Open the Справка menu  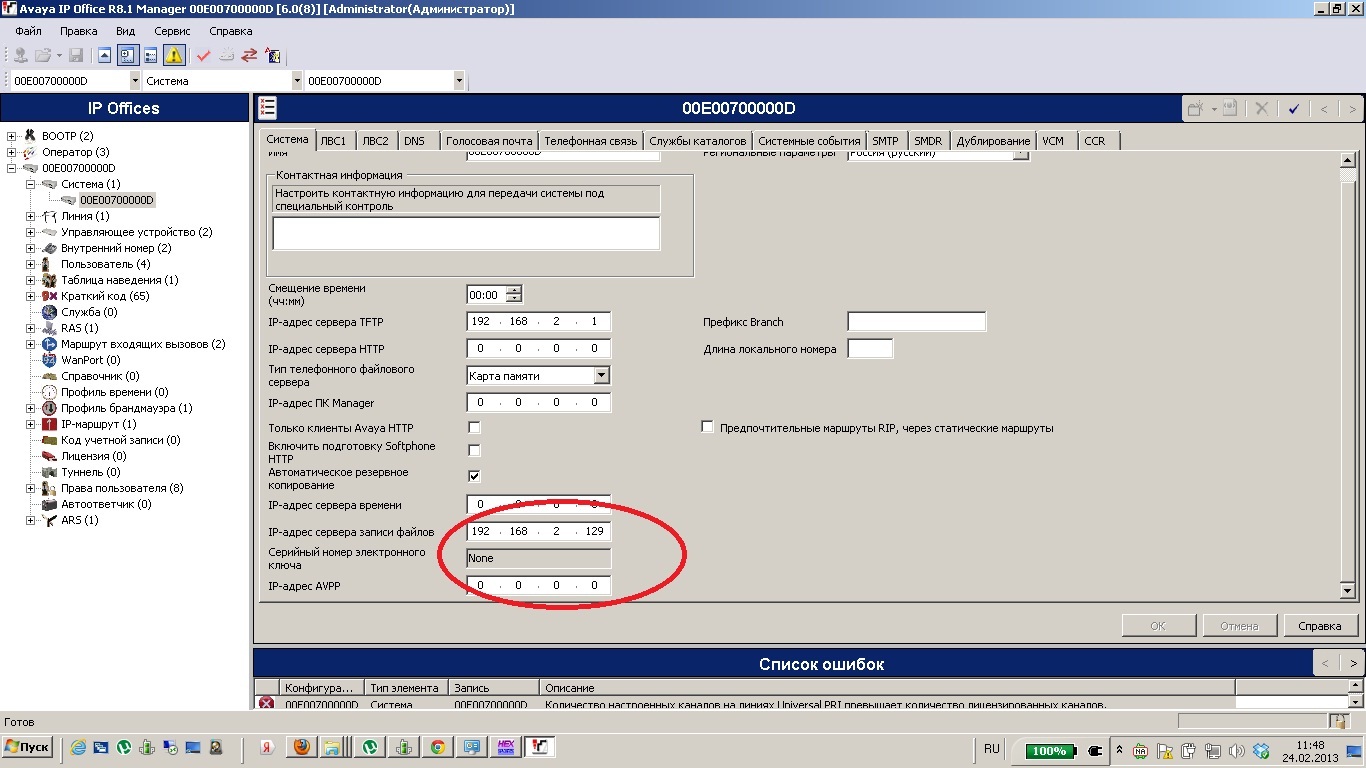(x=230, y=31)
